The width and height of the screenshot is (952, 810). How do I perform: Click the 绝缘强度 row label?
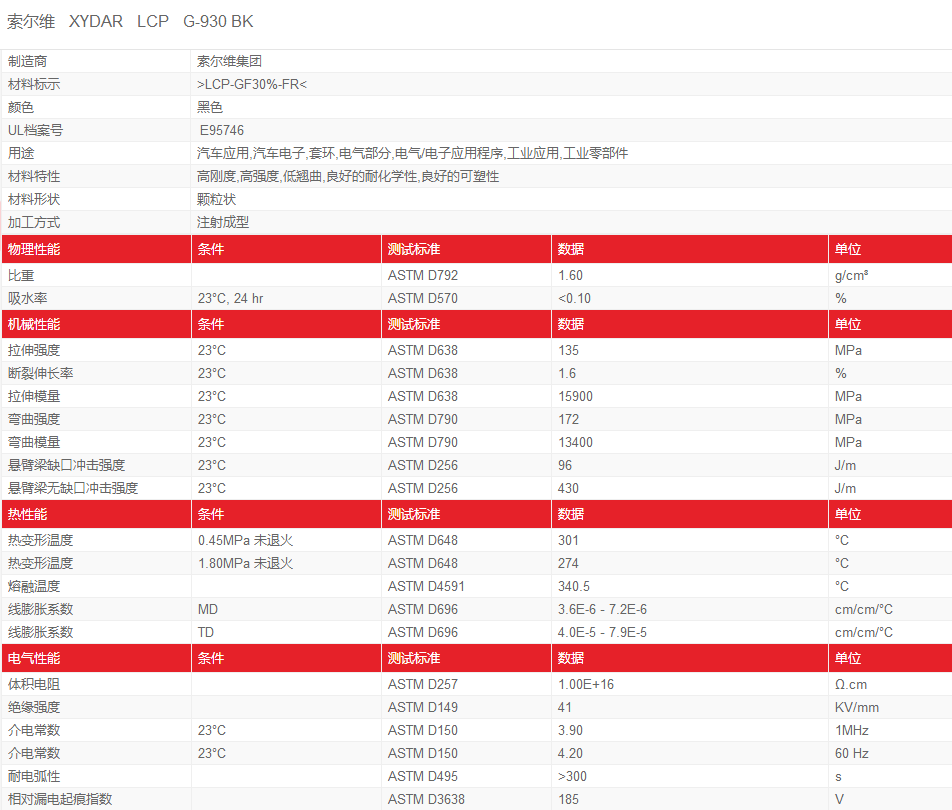coord(34,707)
